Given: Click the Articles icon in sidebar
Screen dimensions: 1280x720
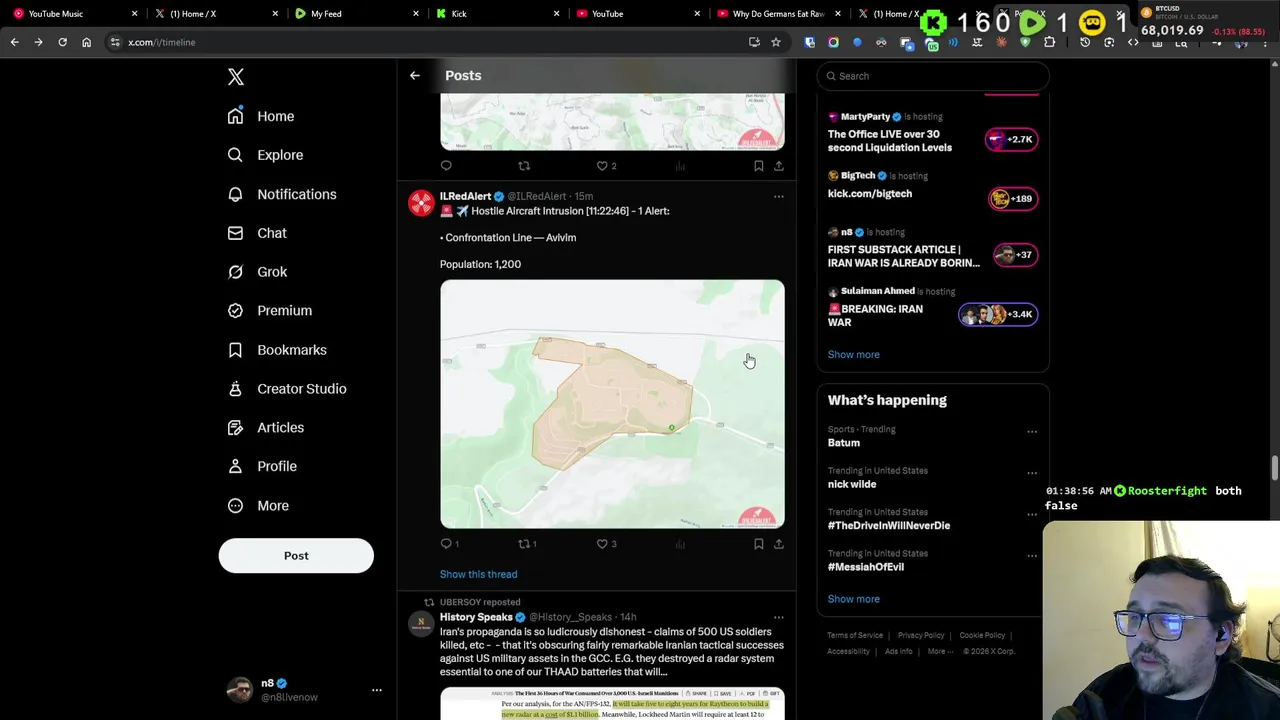Looking at the screenshot, I should coord(235,428).
